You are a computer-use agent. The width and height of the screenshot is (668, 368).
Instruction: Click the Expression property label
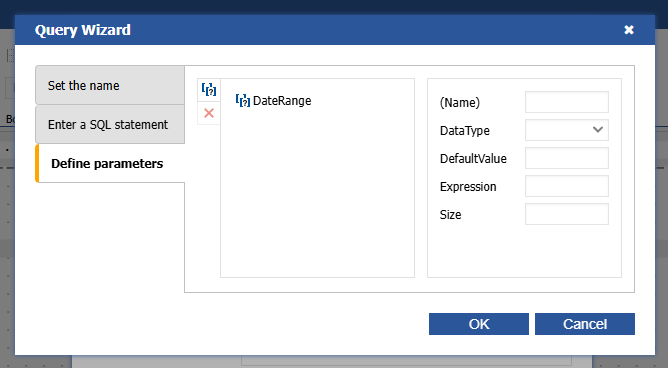point(468,187)
